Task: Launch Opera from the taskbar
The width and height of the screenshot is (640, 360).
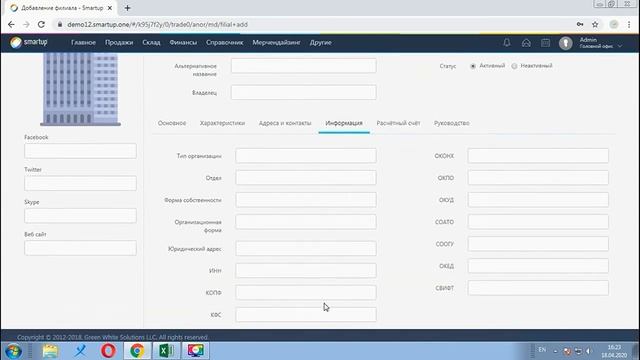Action: 108,351
